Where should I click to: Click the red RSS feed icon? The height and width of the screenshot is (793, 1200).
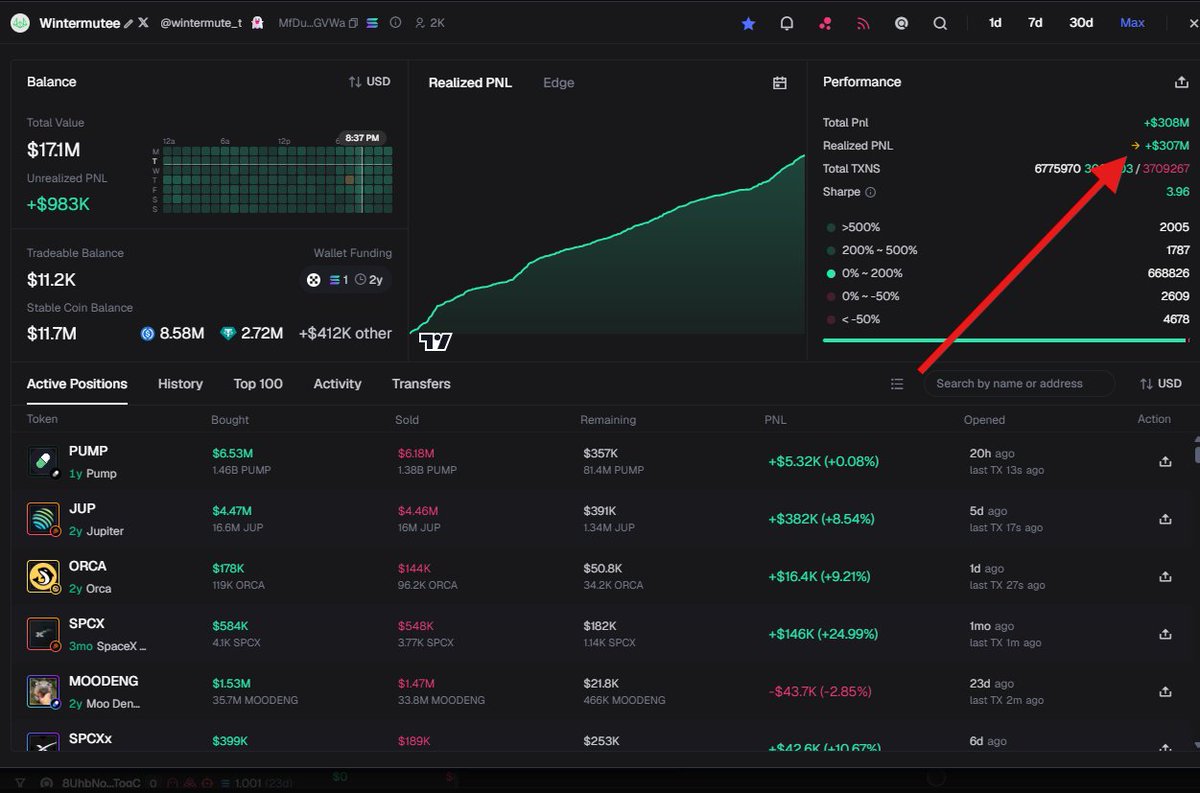click(x=863, y=23)
